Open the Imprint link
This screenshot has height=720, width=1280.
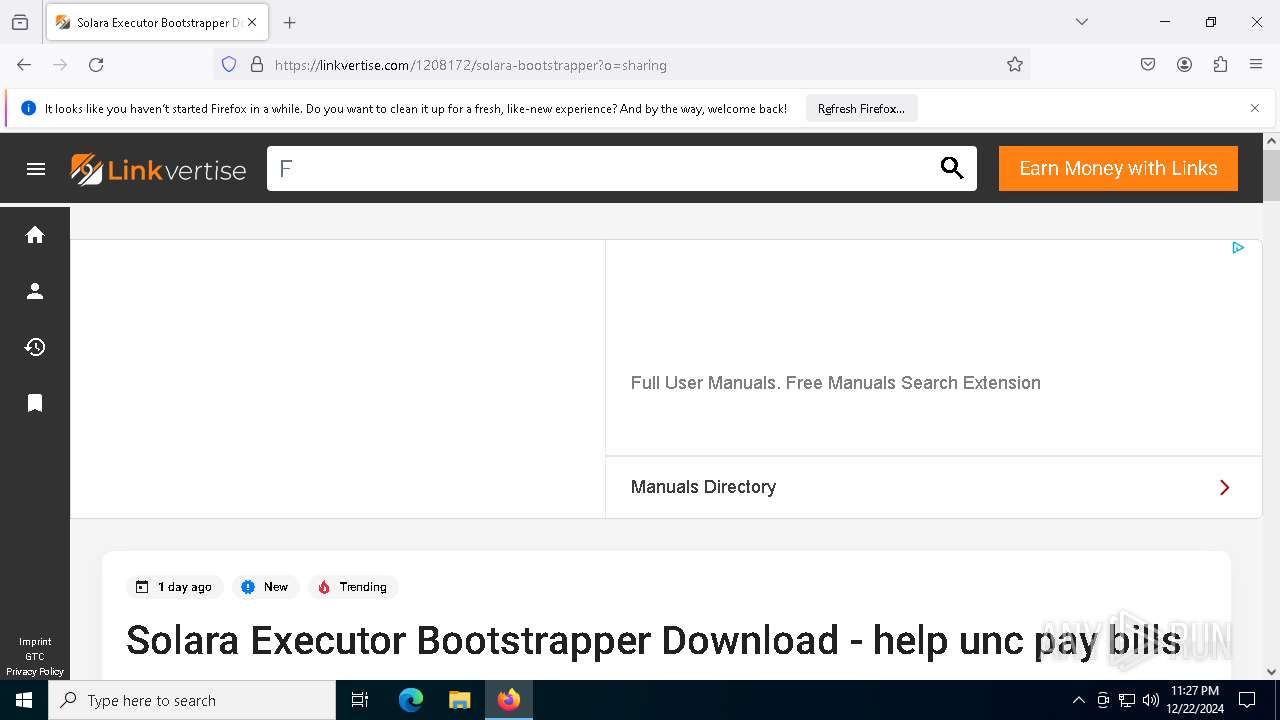35,642
